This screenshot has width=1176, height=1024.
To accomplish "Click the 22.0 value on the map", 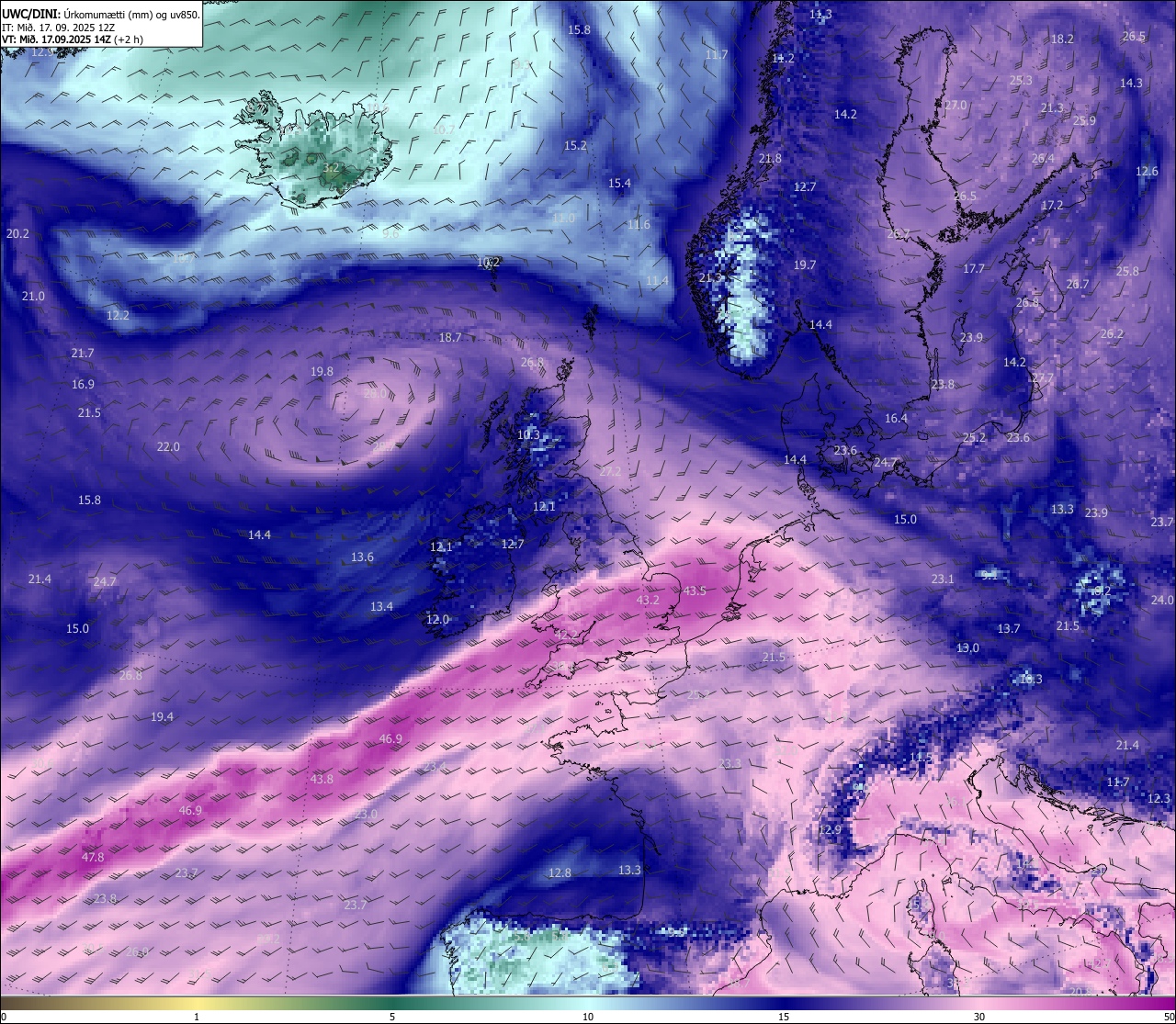I will (x=168, y=446).
